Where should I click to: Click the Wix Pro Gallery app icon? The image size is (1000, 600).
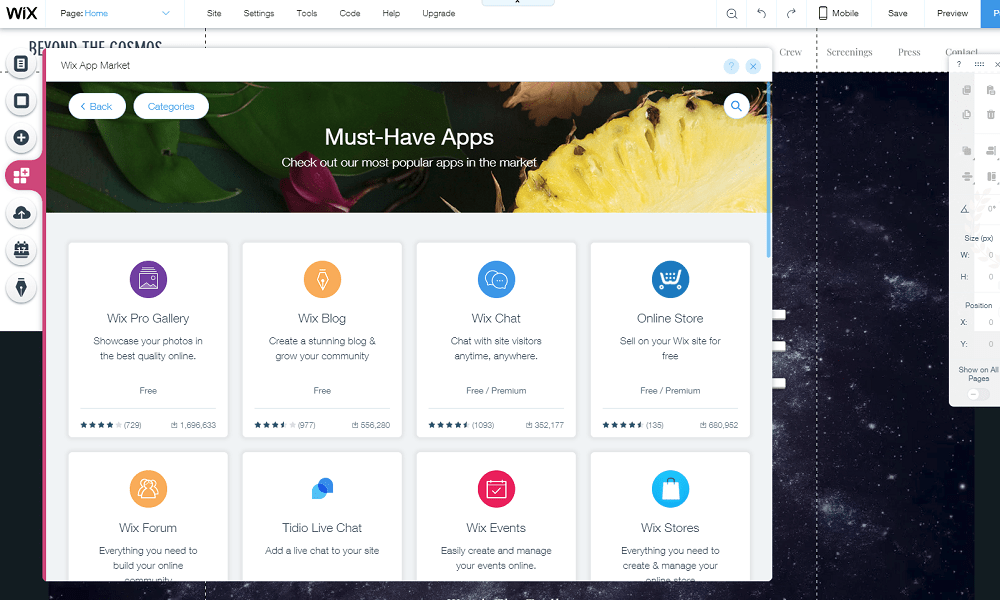148,279
